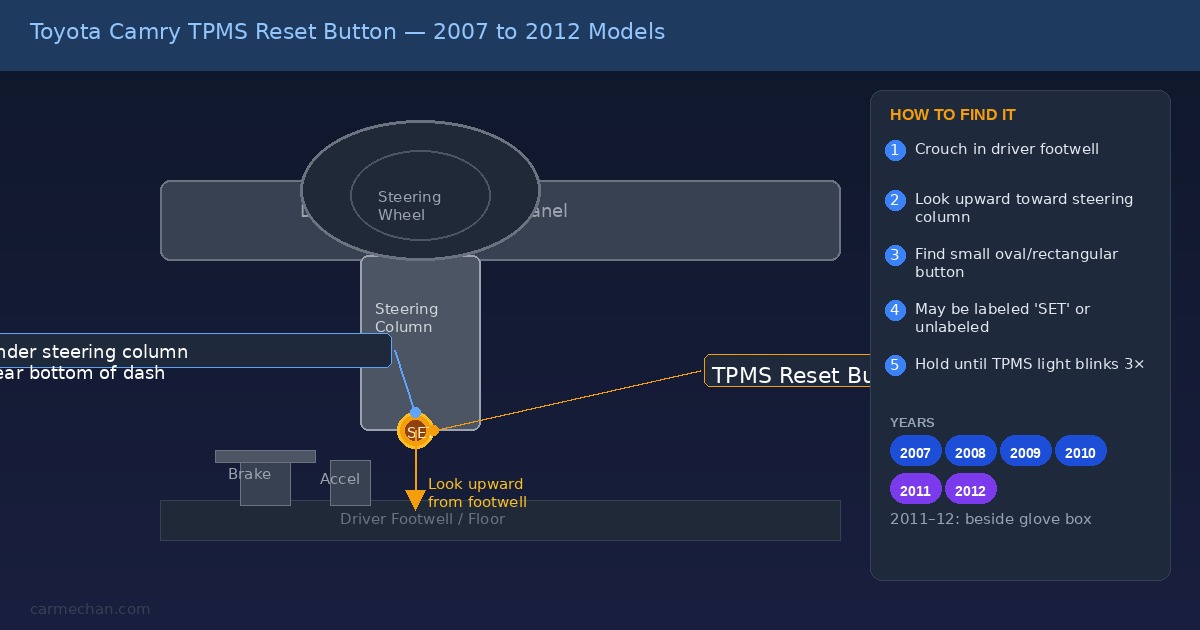Screen dimensions: 1200x630
Task: Select the purple 2012 year pill
Action: pos(970,490)
